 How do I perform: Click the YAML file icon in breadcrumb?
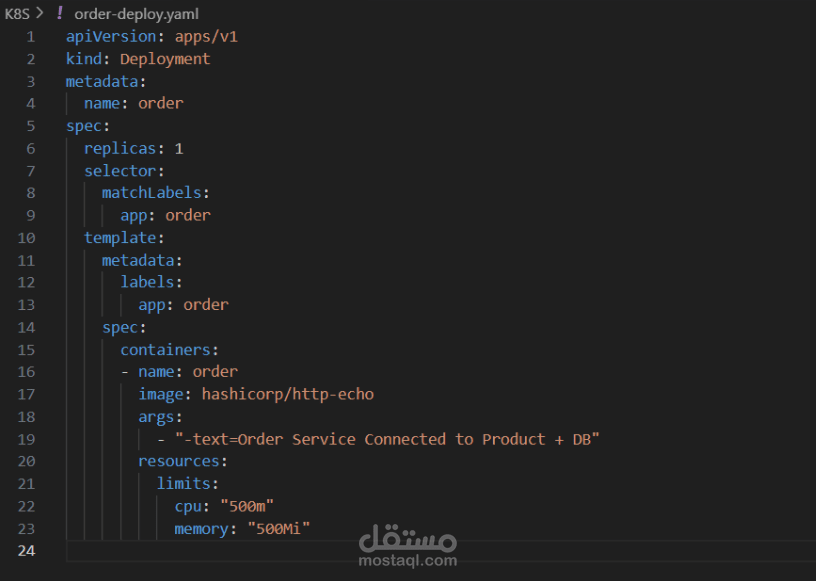60,13
